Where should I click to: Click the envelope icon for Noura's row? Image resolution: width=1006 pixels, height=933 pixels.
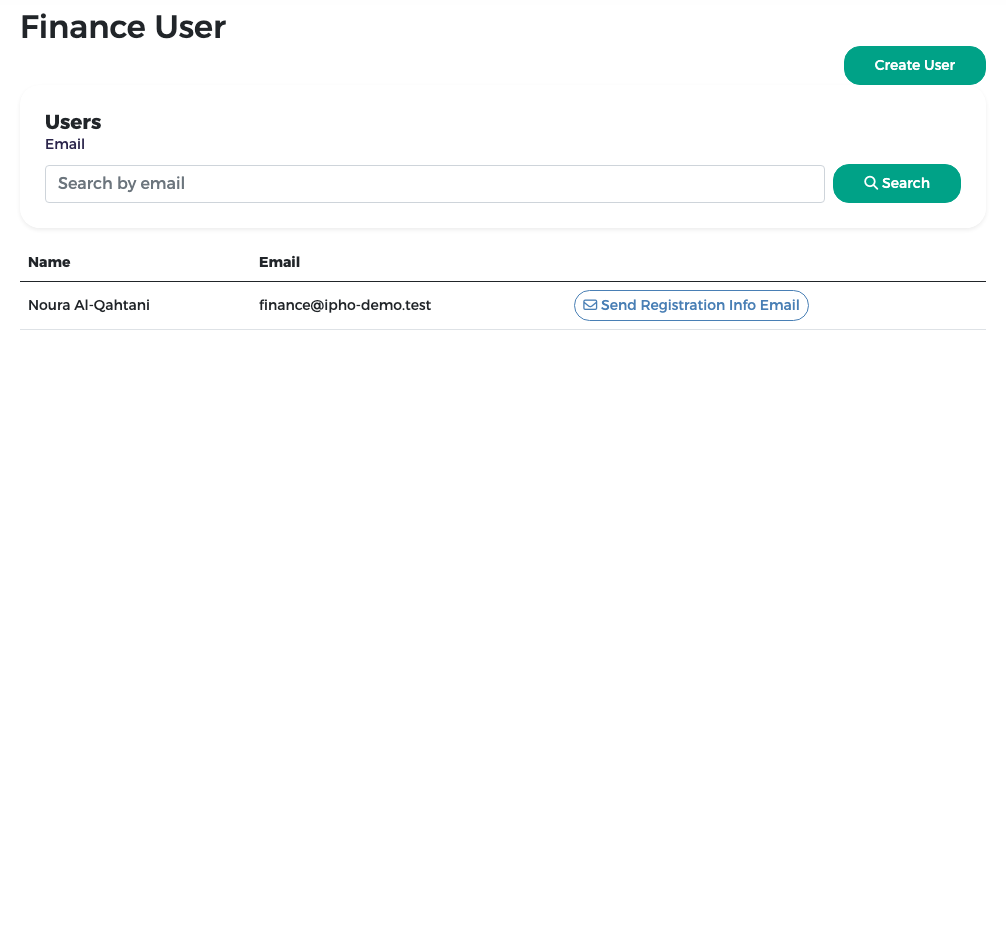tap(590, 305)
